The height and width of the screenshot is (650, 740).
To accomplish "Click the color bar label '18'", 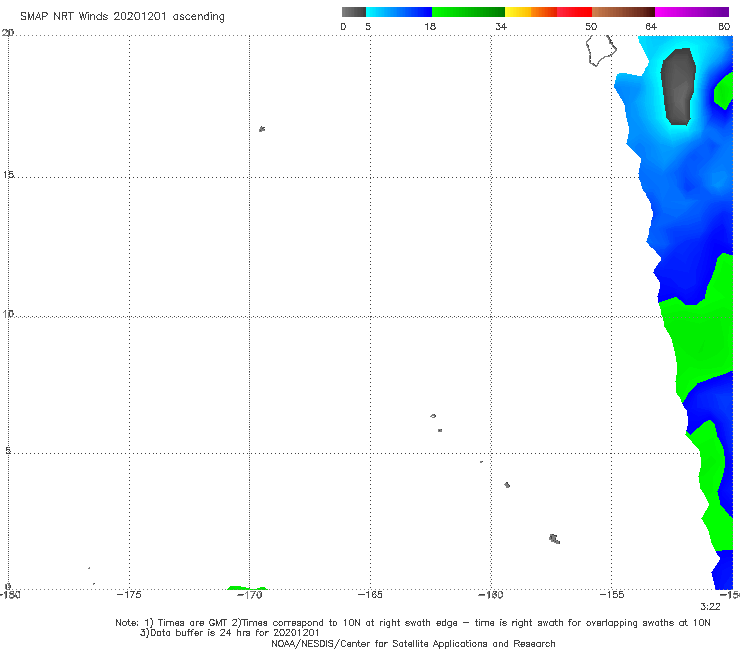I will coord(430,26).
